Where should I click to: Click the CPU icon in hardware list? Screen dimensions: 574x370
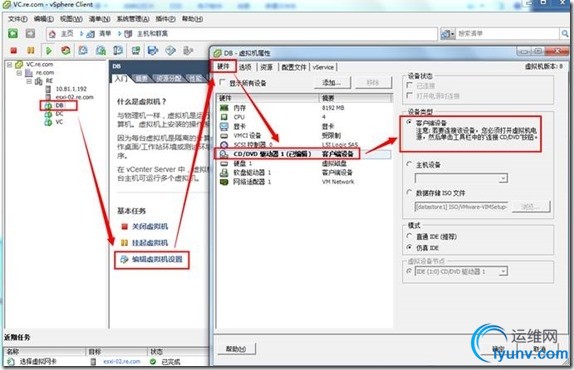224,117
